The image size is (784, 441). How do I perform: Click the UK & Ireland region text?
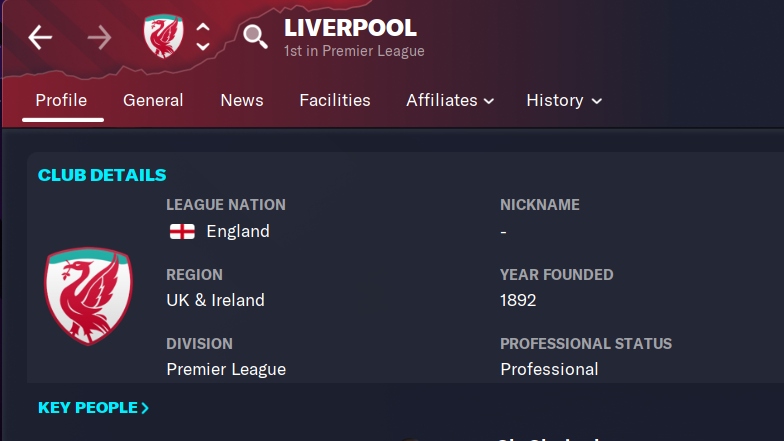[216, 300]
